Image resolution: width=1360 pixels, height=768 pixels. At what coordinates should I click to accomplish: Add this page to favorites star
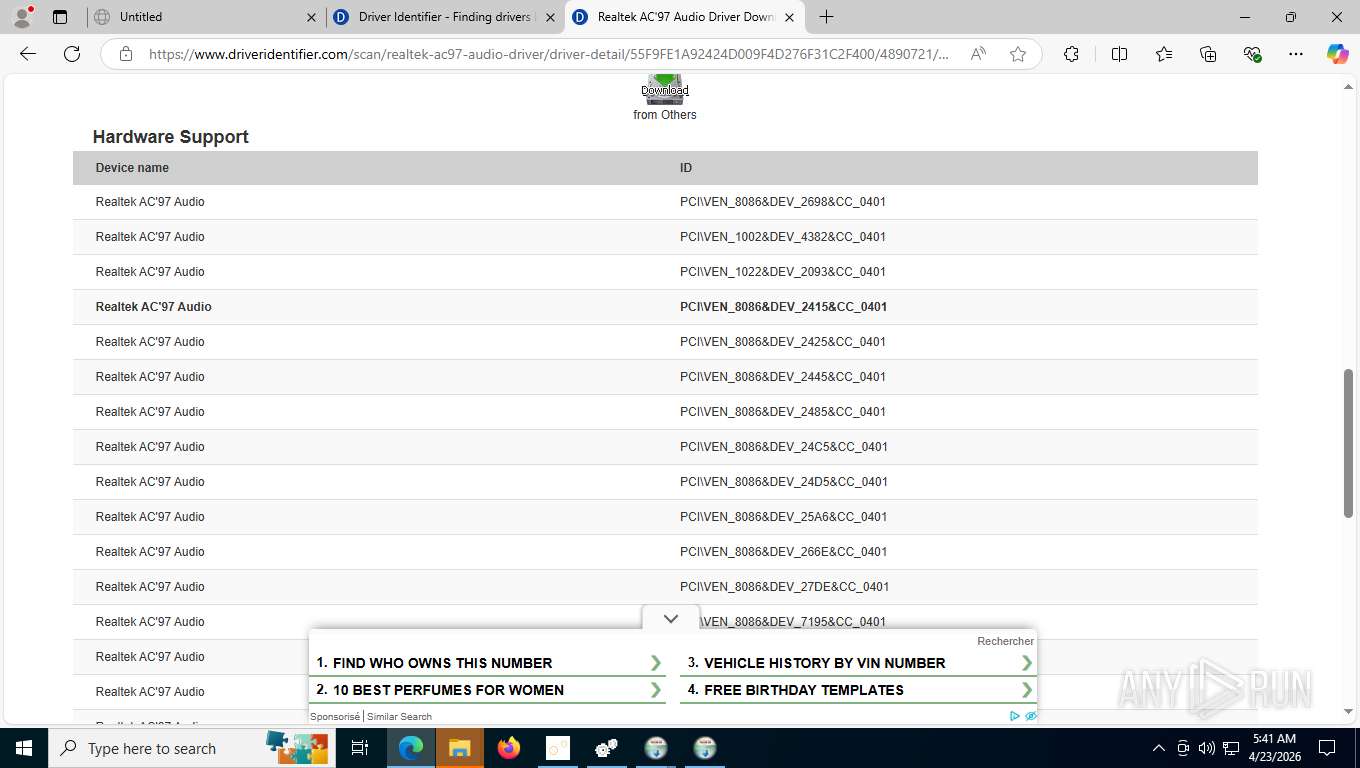[x=1018, y=54]
